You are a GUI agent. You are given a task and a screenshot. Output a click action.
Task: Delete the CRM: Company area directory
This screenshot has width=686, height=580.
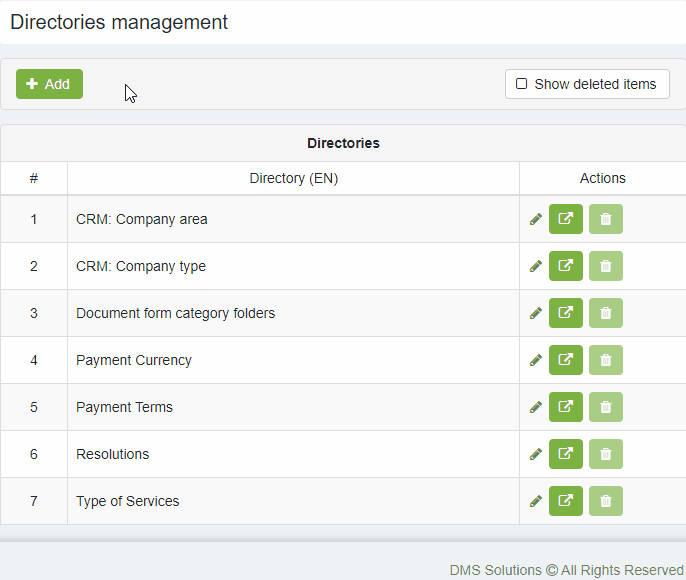[606, 219]
